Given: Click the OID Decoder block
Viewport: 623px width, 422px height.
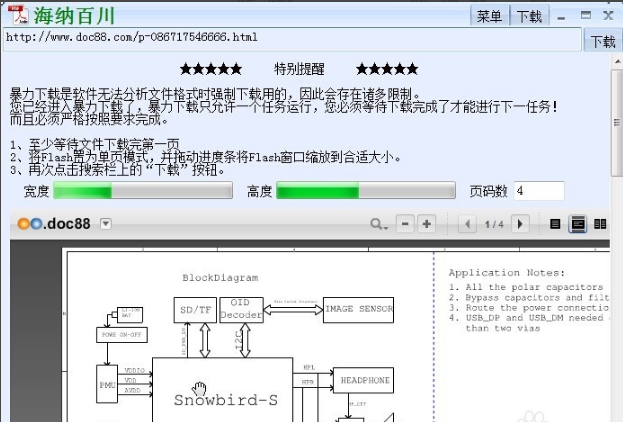Looking at the screenshot, I should (241, 310).
